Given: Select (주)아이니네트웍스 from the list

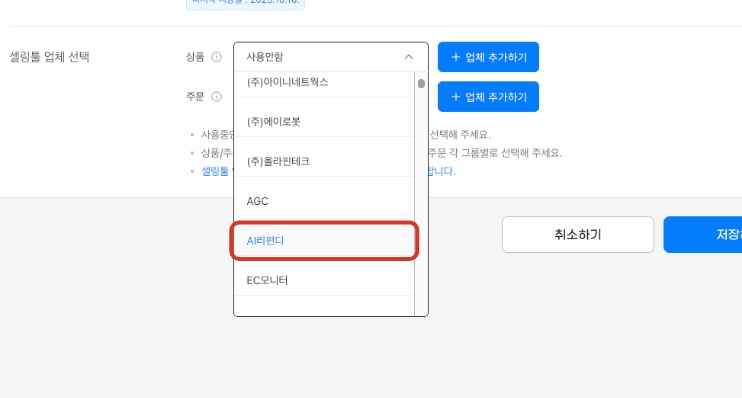Looking at the screenshot, I should click(x=324, y=82).
